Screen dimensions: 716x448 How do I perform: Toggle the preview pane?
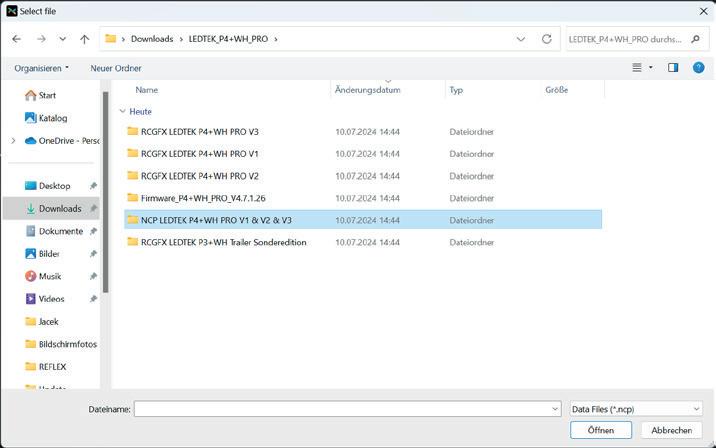coord(673,68)
